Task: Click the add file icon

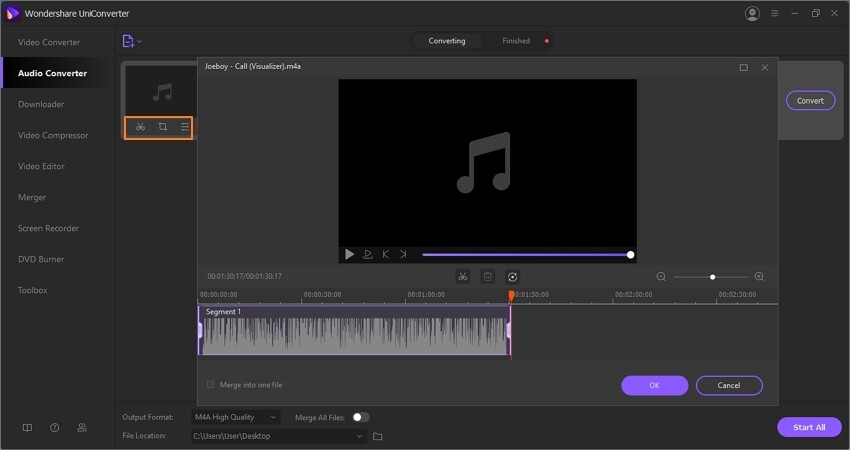Action: click(x=128, y=41)
